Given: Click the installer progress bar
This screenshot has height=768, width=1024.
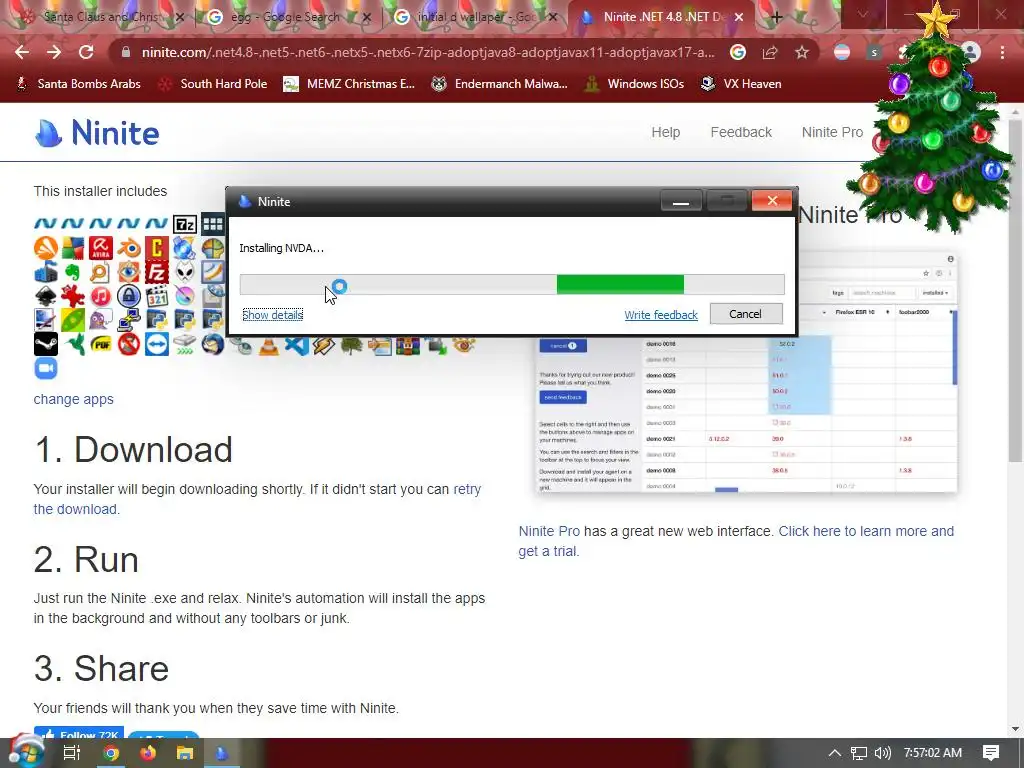Looking at the screenshot, I should (x=512, y=285).
